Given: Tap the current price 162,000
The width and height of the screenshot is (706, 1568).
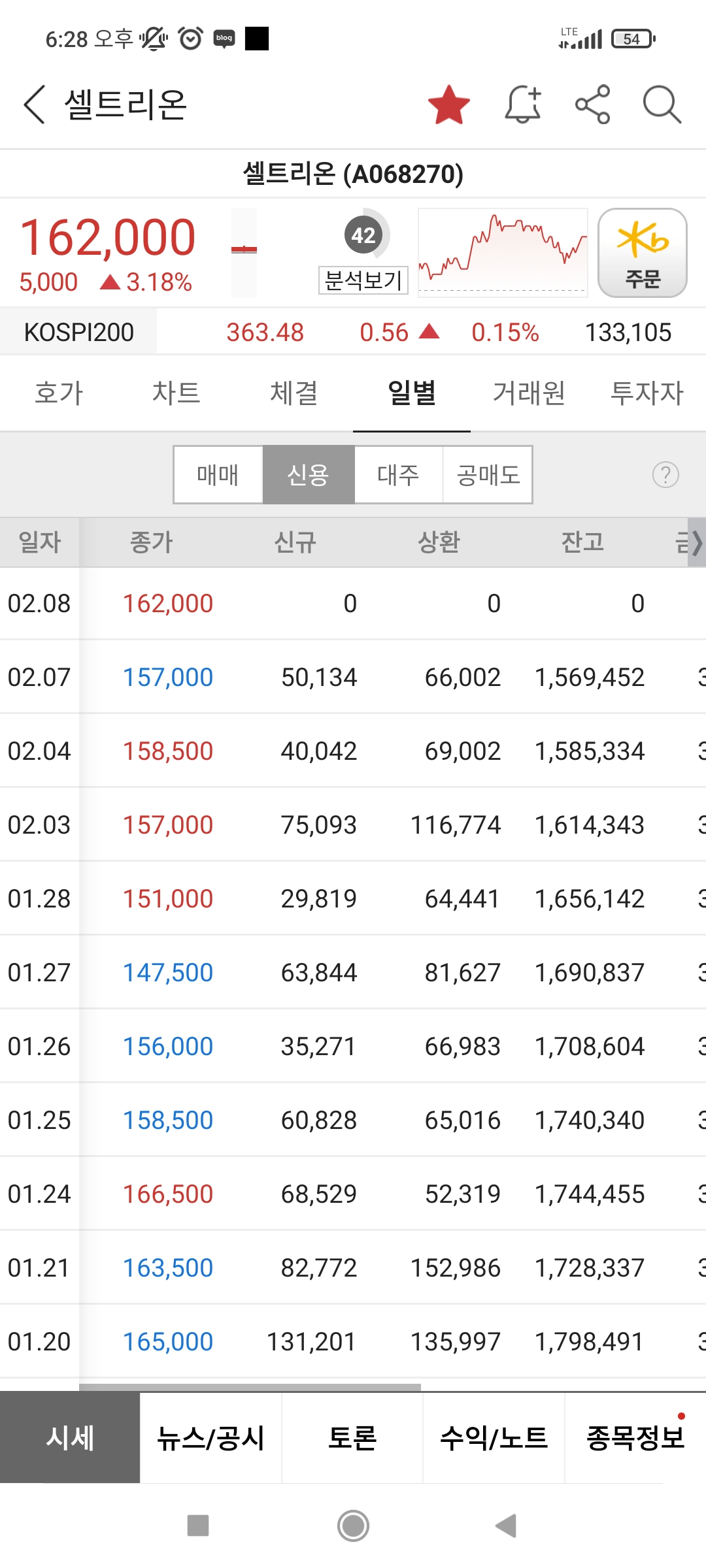Looking at the screenshot, I should 108,238.
